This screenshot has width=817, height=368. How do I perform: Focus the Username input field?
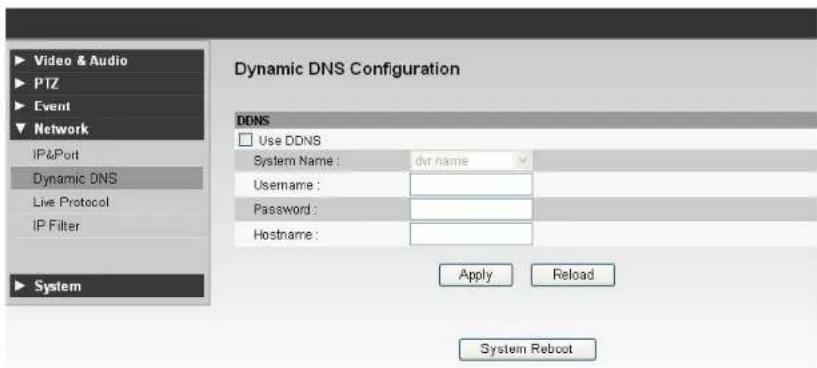tap(471, 185)
